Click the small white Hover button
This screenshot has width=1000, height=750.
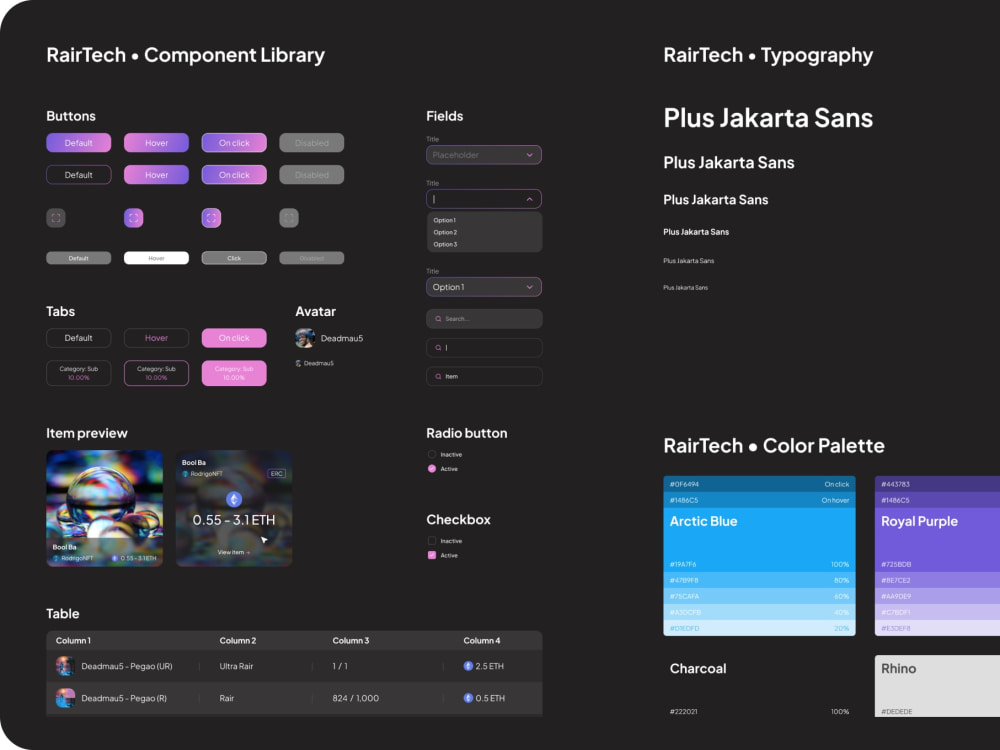(x=156, y=258)
